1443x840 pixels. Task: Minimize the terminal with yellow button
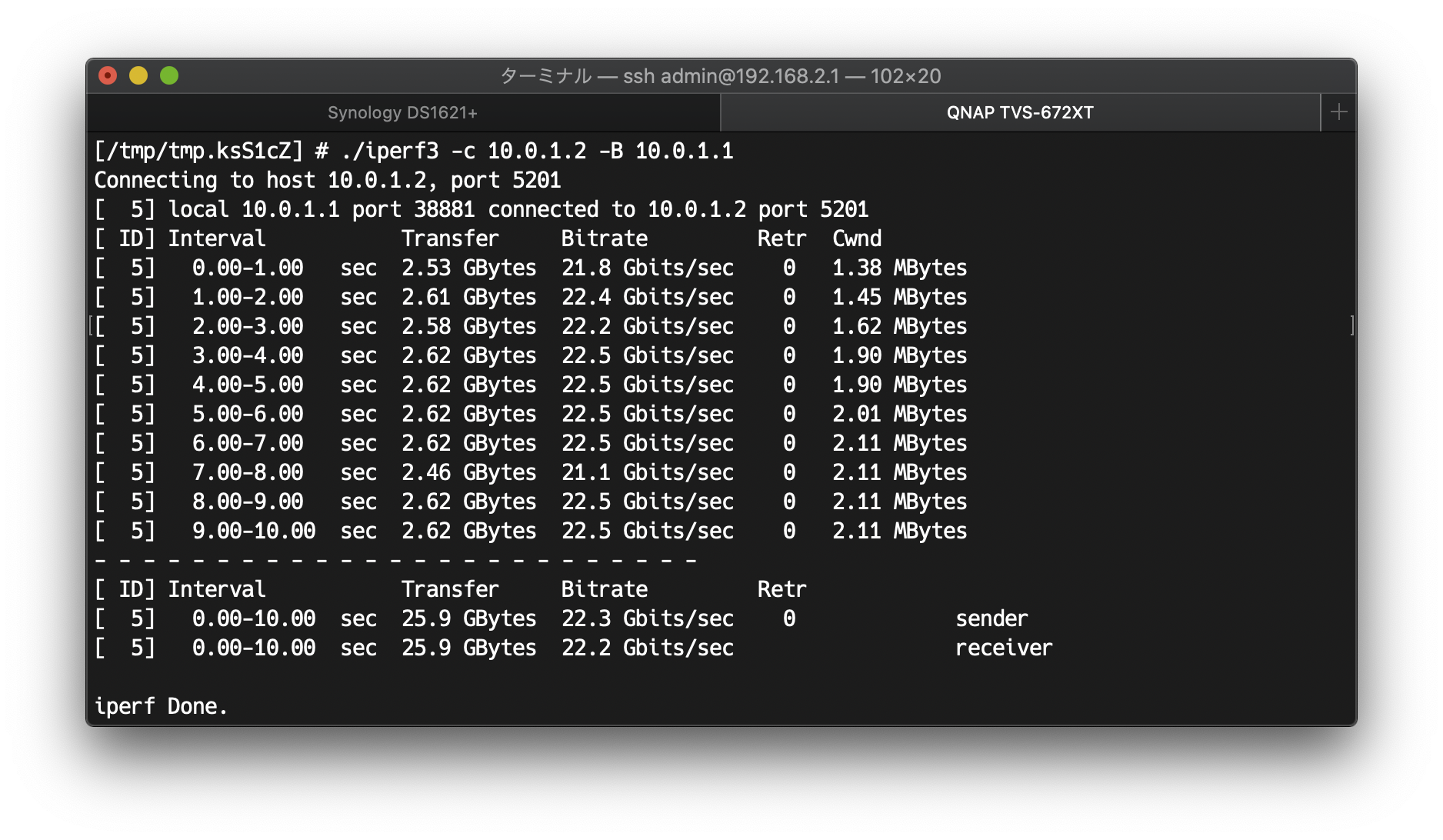(138, 75)
